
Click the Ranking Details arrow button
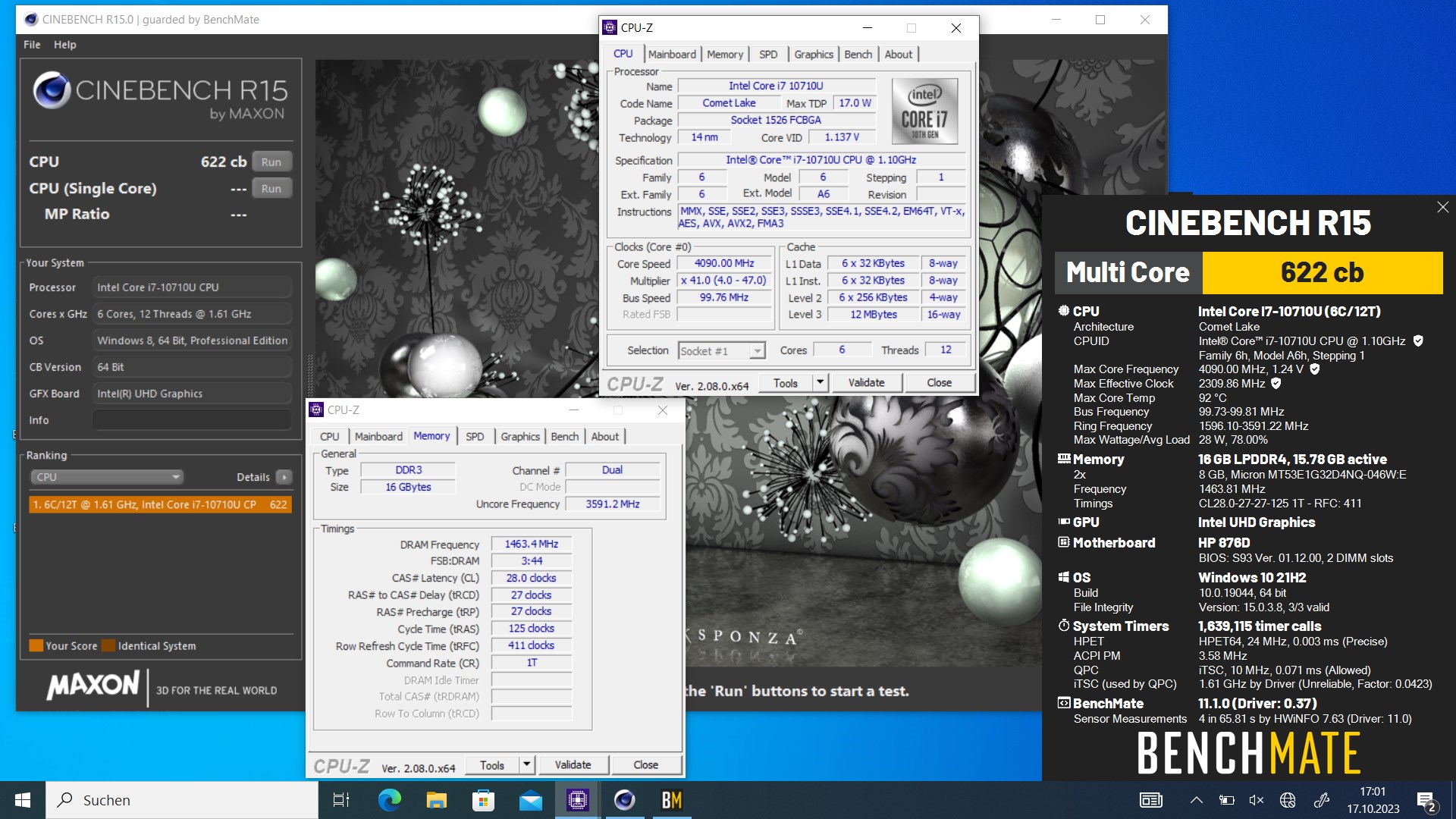284,477
